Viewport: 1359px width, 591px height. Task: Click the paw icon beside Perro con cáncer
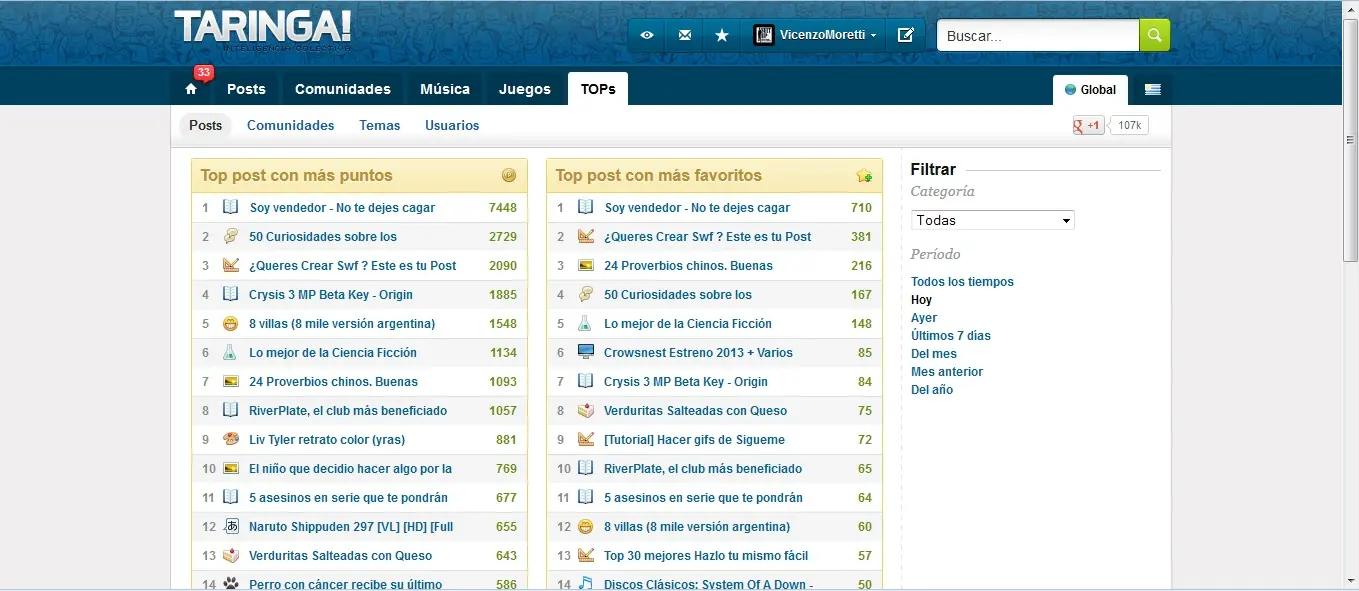pos(231,584)
